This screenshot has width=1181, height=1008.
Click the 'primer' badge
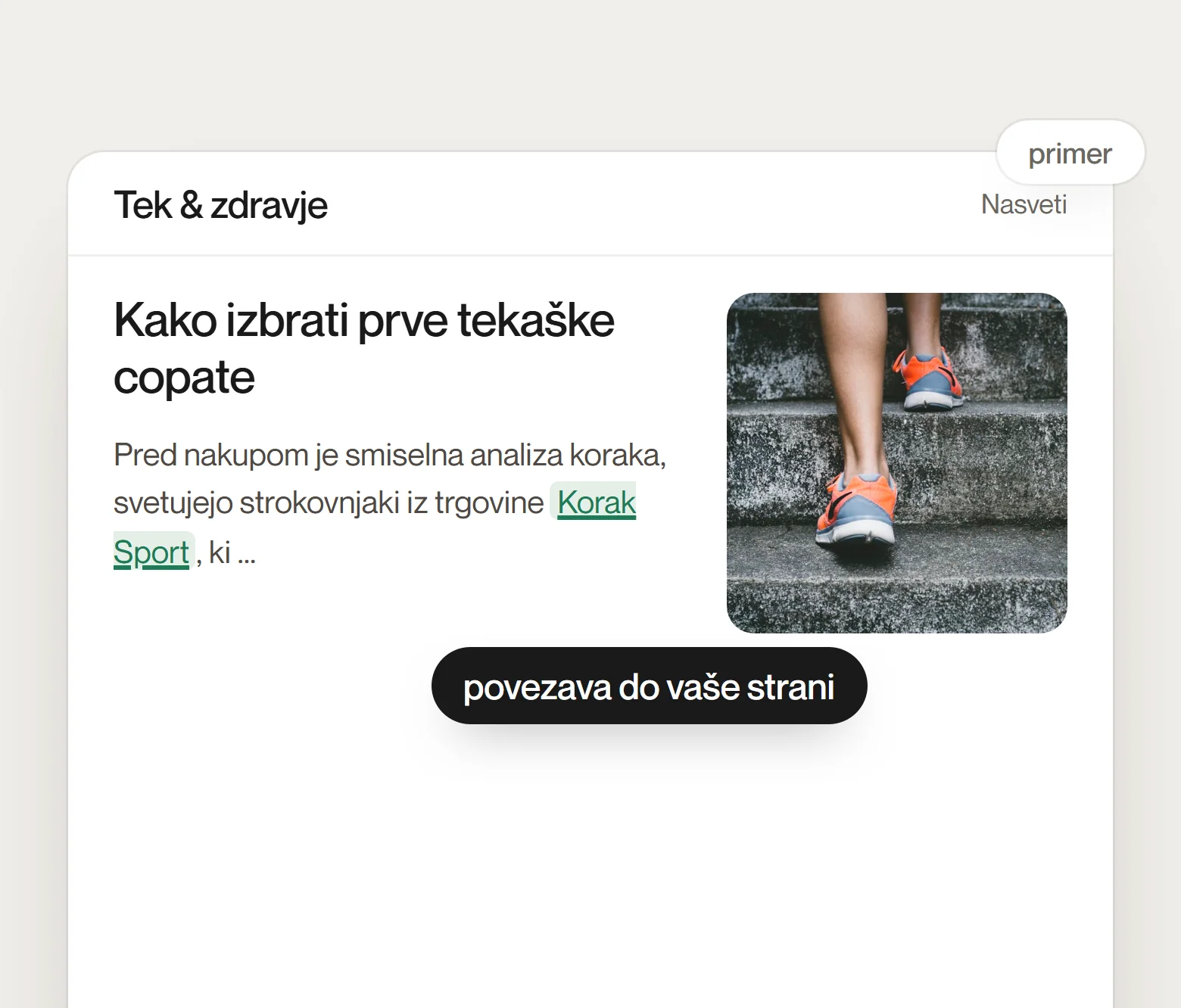click(x=1070, y=153)
